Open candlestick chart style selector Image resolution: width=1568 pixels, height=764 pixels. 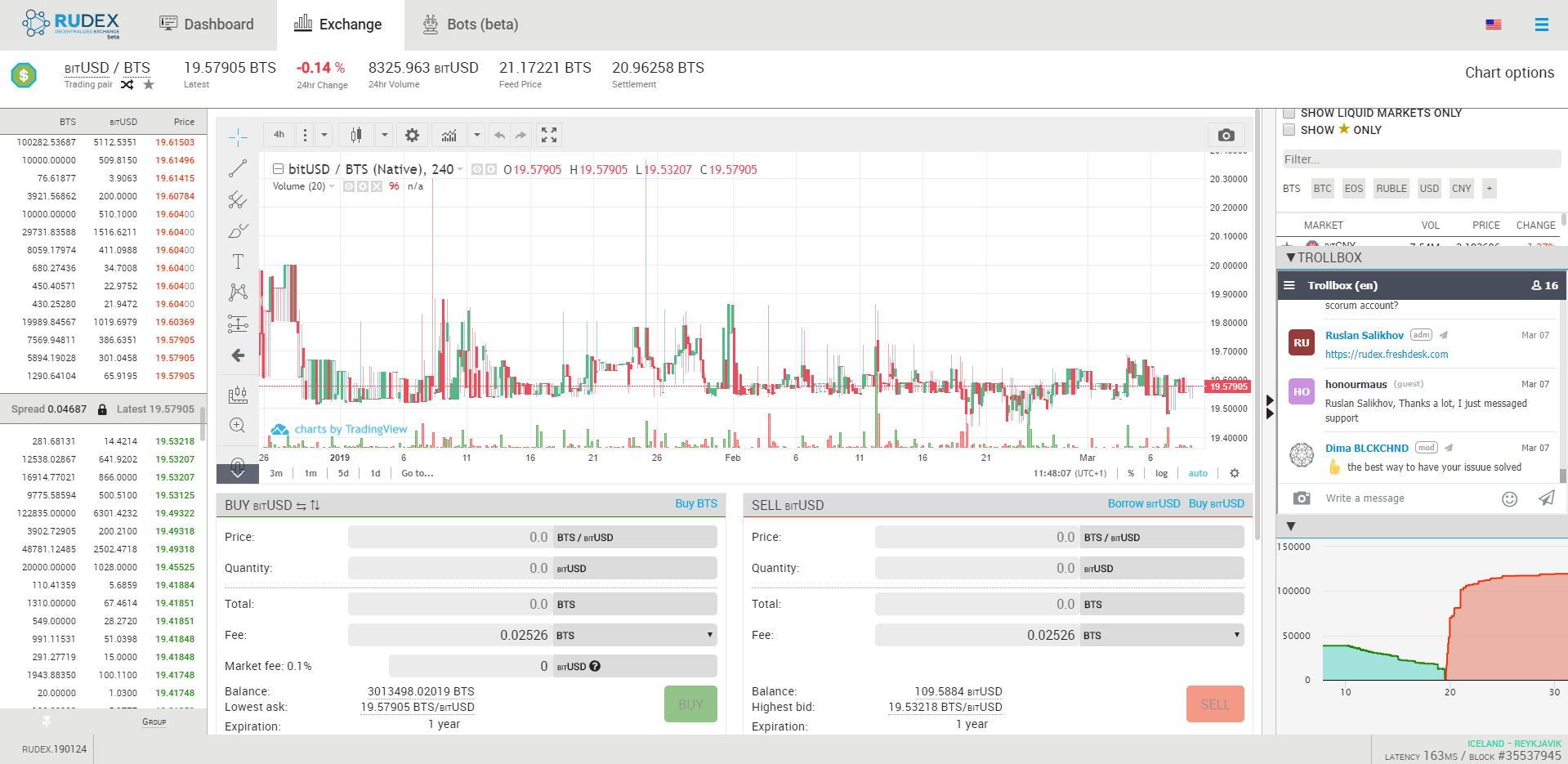pyautogui.click(x=356, y=135)
